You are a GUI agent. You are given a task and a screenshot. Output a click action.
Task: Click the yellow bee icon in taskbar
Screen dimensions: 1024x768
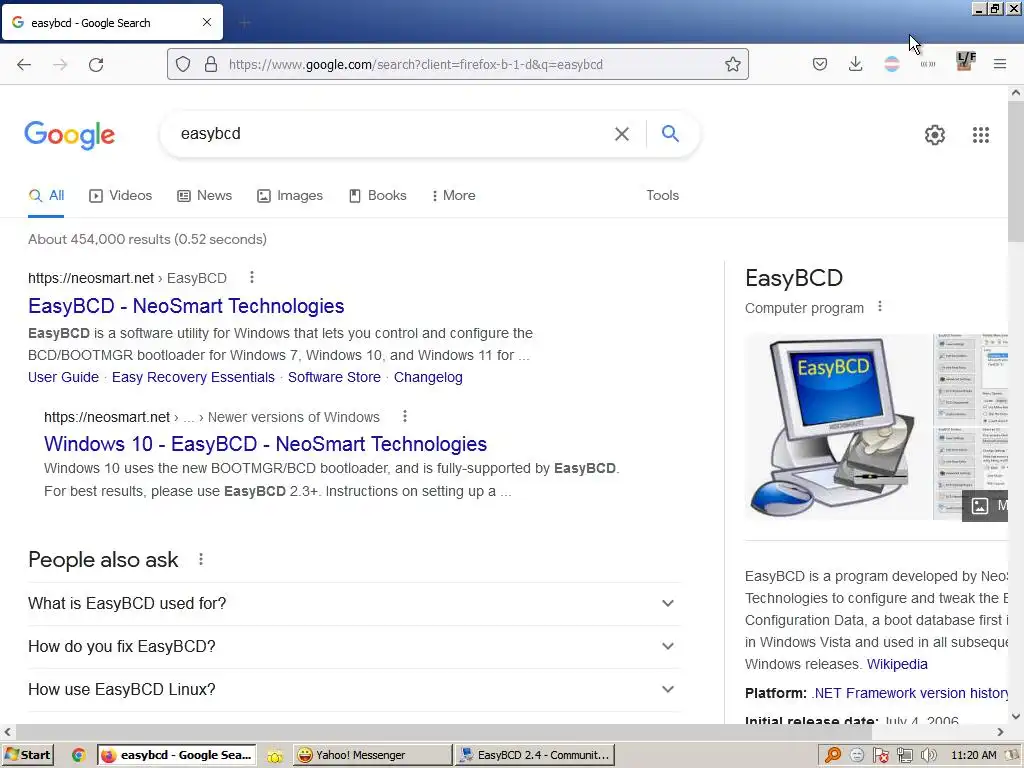(x=275, y=756)
